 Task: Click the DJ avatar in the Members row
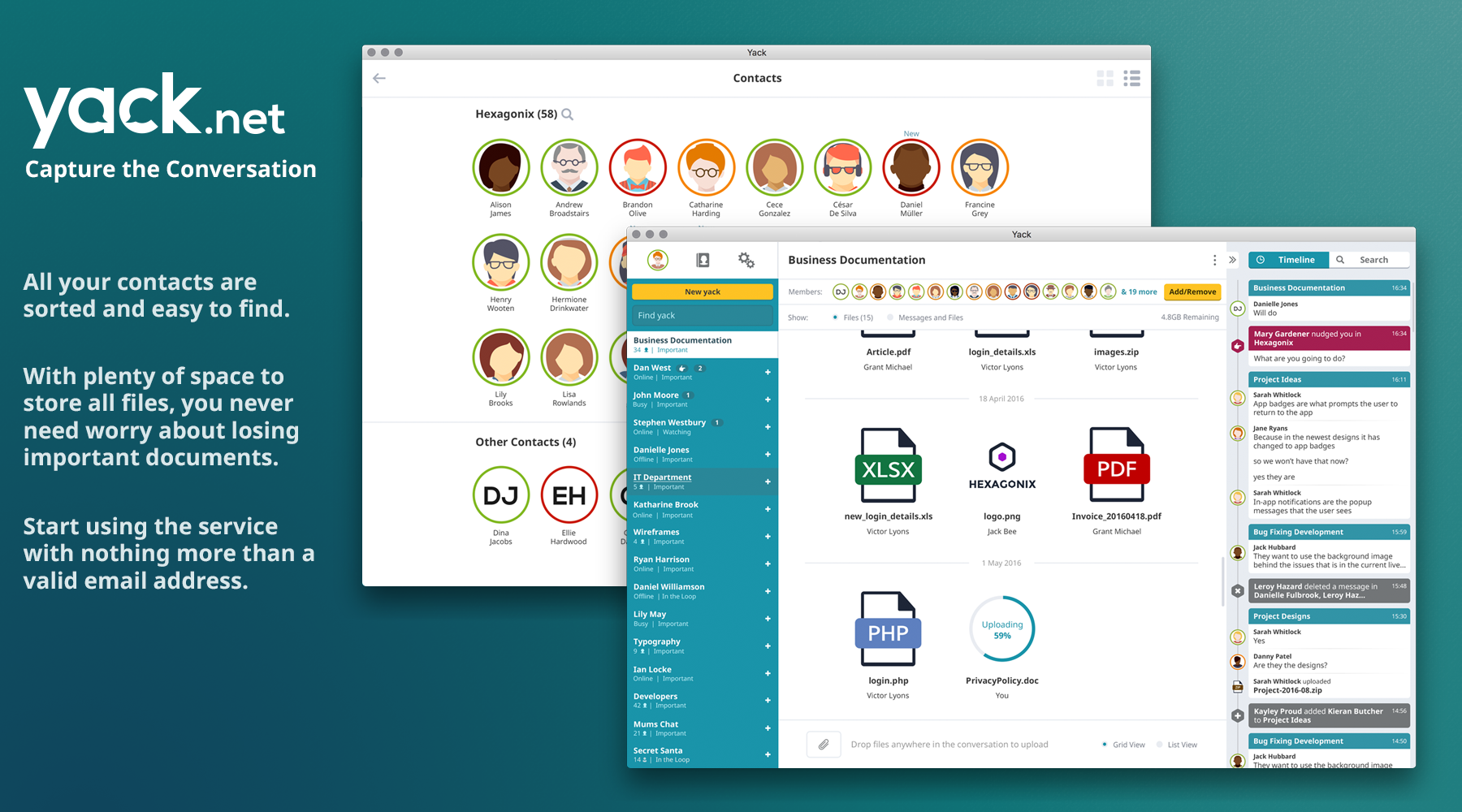841,292
